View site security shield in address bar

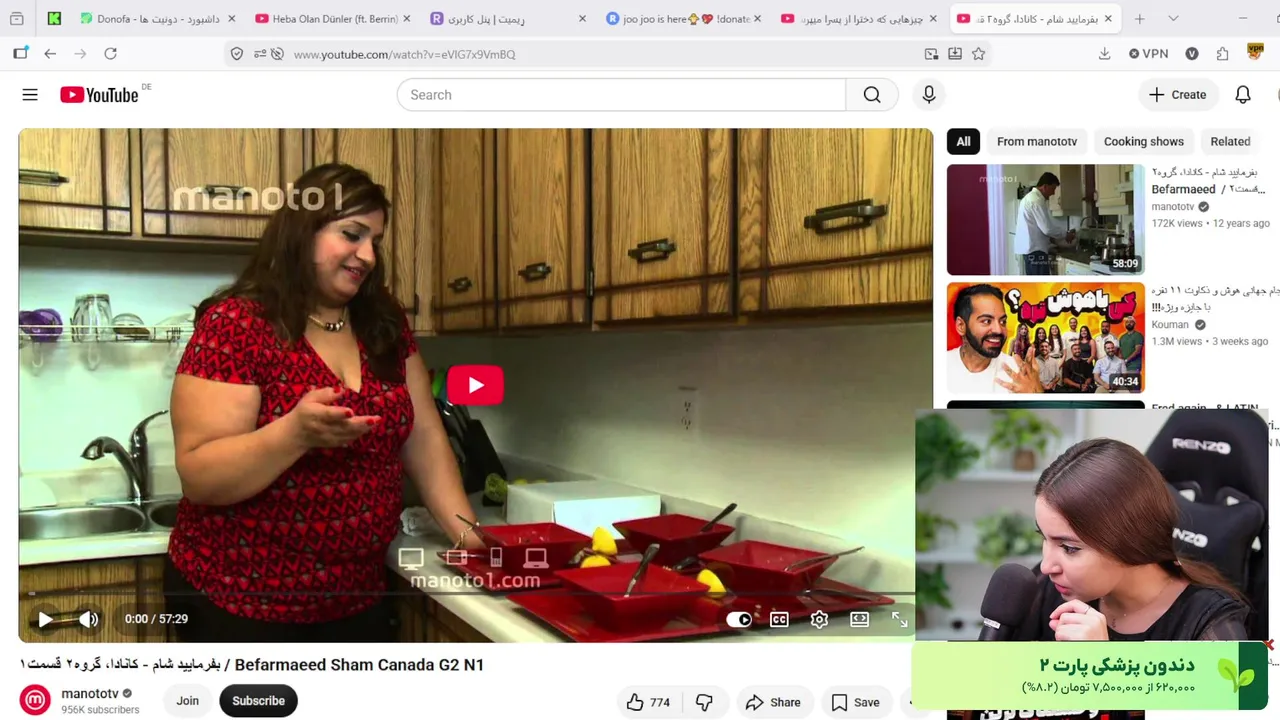[237, 54]
